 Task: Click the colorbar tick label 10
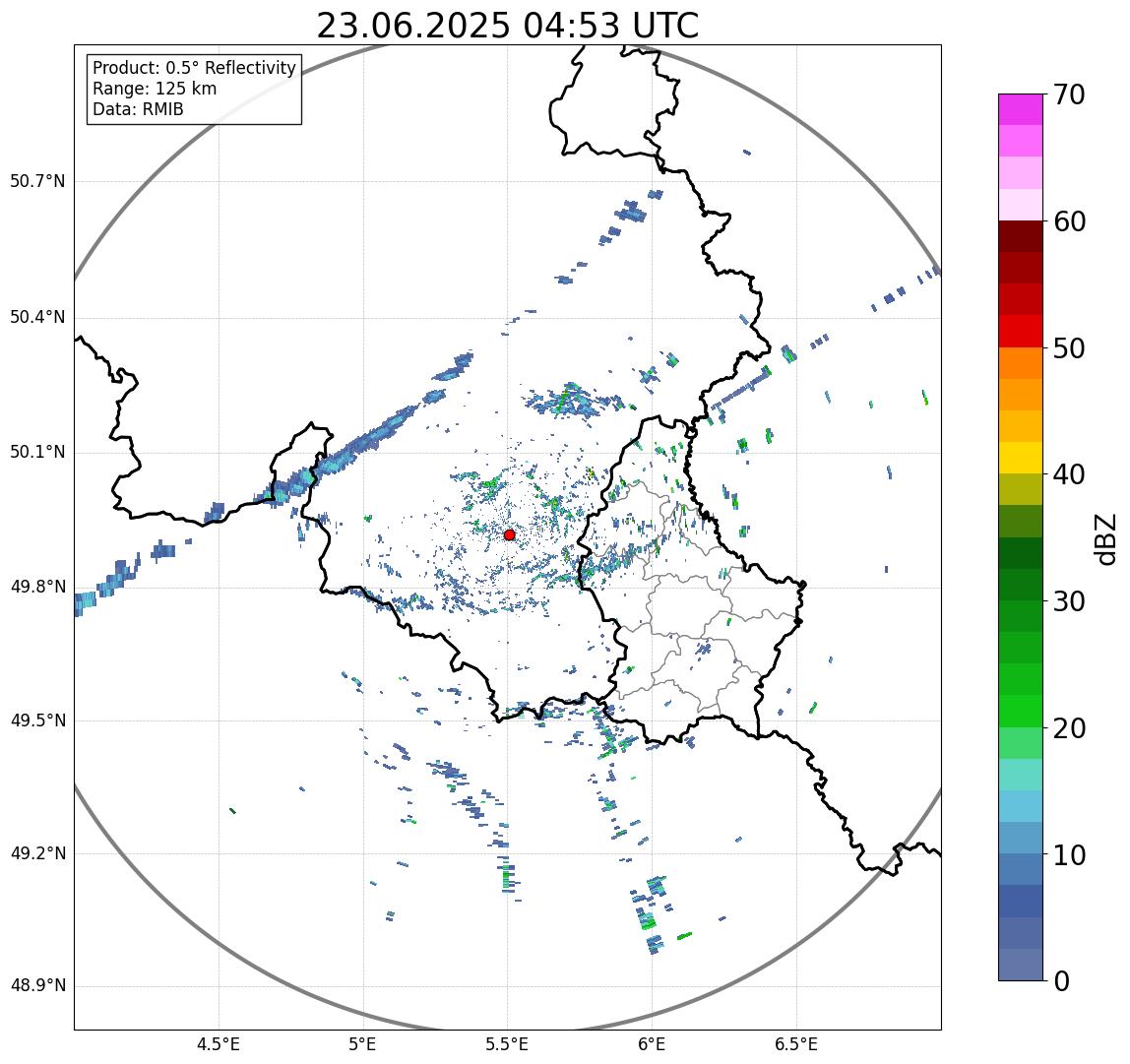tap(1069, 855)
